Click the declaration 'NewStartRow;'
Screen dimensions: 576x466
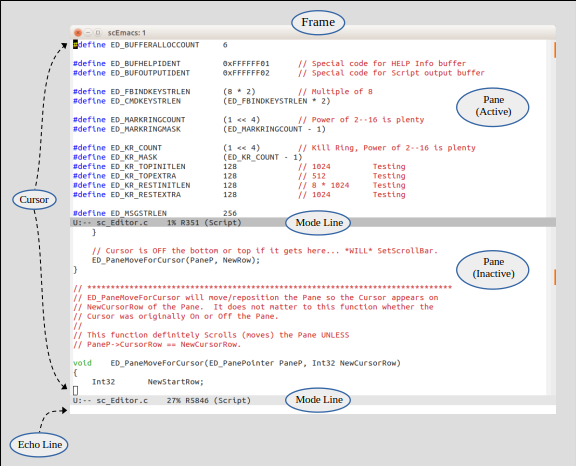pos(176,382)
